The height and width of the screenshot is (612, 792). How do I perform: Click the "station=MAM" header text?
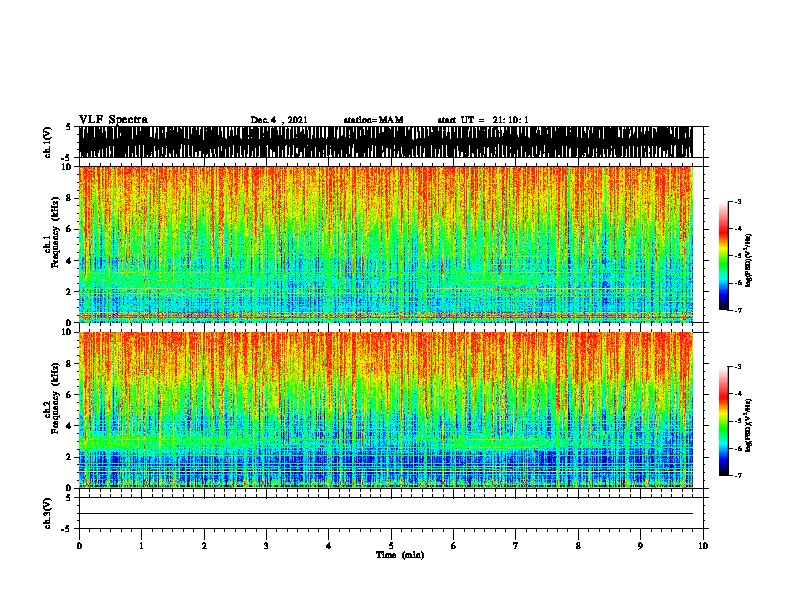click(373, 120)
